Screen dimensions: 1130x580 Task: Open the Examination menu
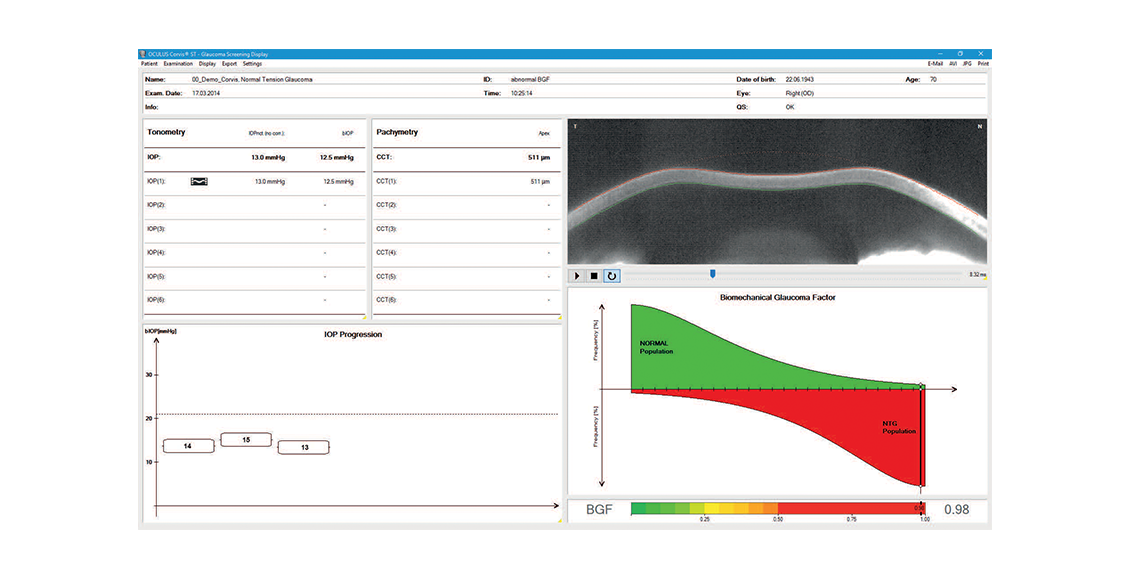click(x=178, y=64)
